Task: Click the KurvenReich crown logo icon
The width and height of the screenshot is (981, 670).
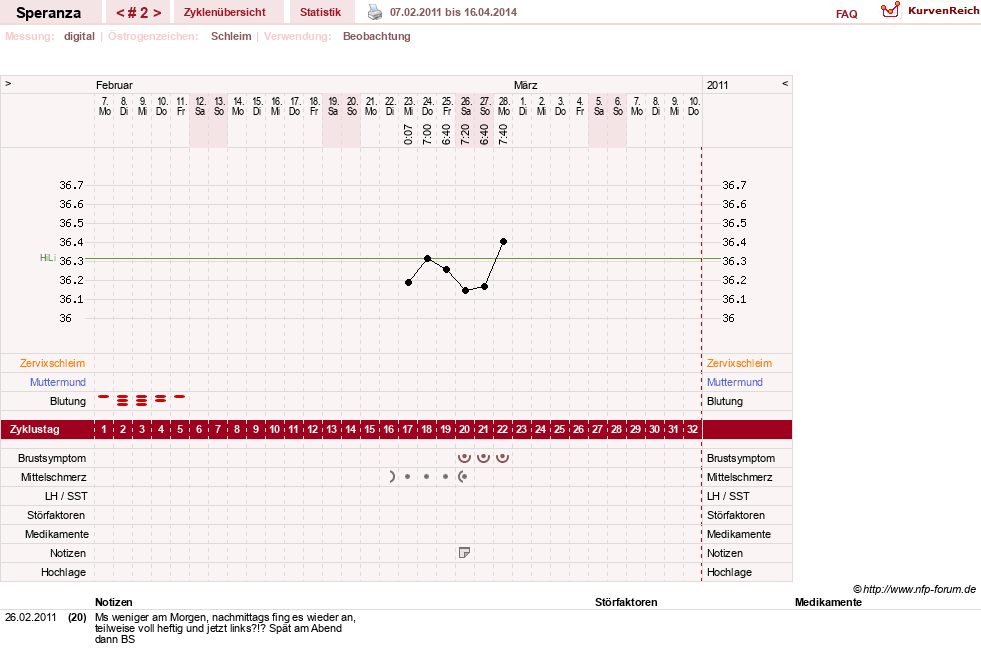Action: pyautogui.click(x=890, y=10)
